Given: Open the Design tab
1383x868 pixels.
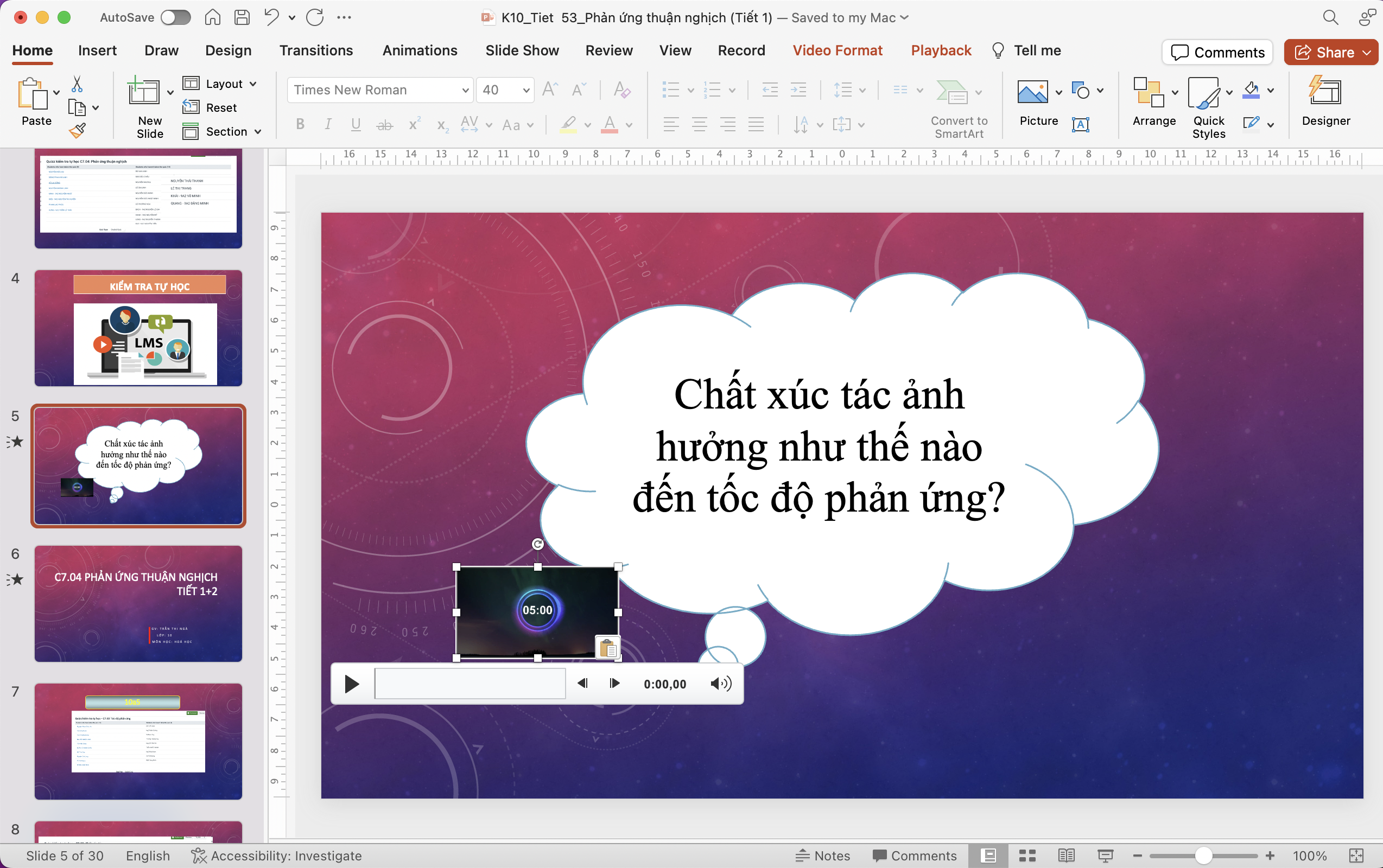Looking at the screenshot, I should (228, 50).
